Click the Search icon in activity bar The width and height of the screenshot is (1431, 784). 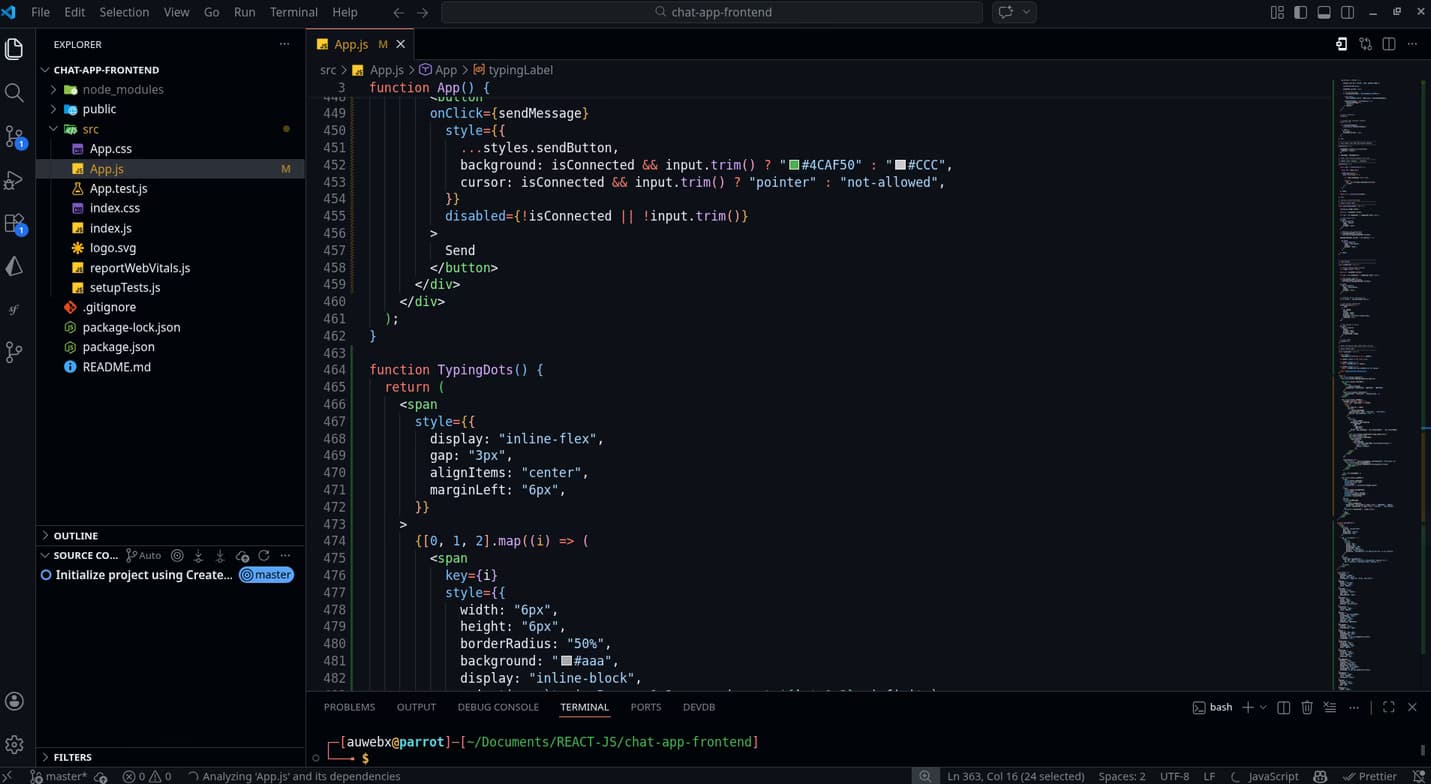pyautogui.click(x=15, y=93)
